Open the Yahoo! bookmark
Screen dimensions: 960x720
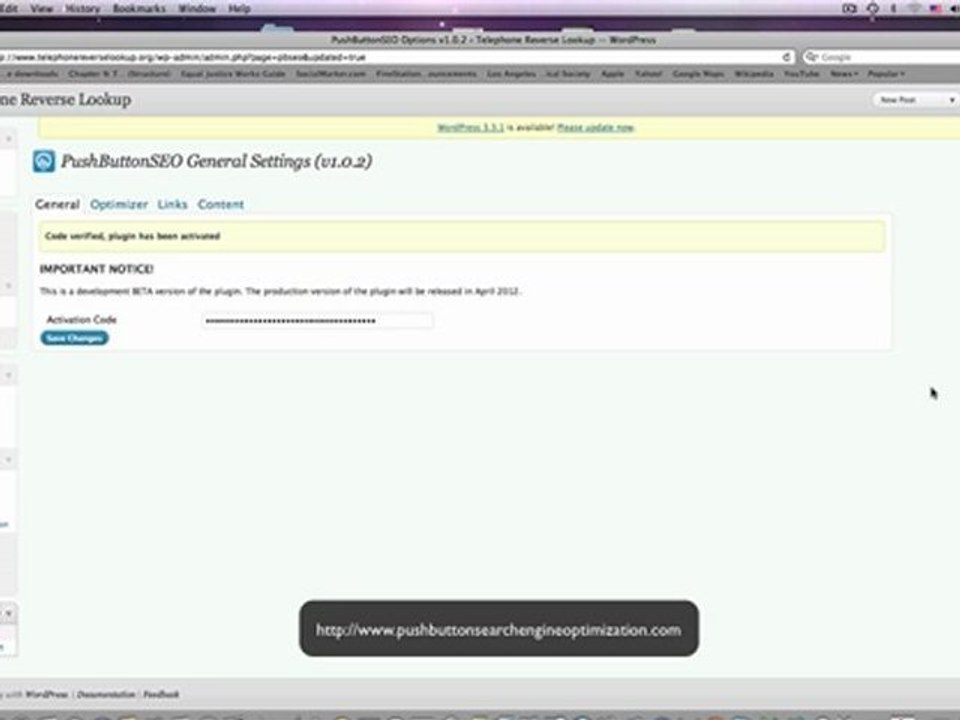coord(648,73)
